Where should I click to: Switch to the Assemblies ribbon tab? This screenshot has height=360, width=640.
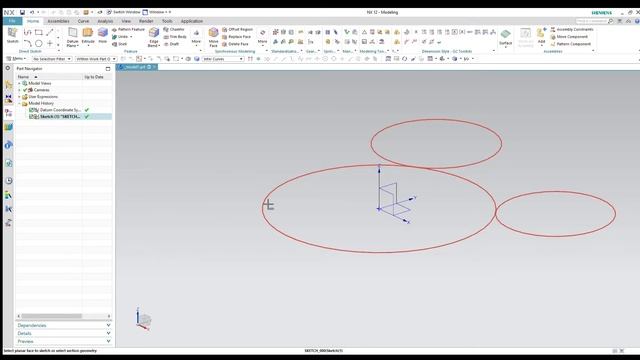[x=58, y=21]
